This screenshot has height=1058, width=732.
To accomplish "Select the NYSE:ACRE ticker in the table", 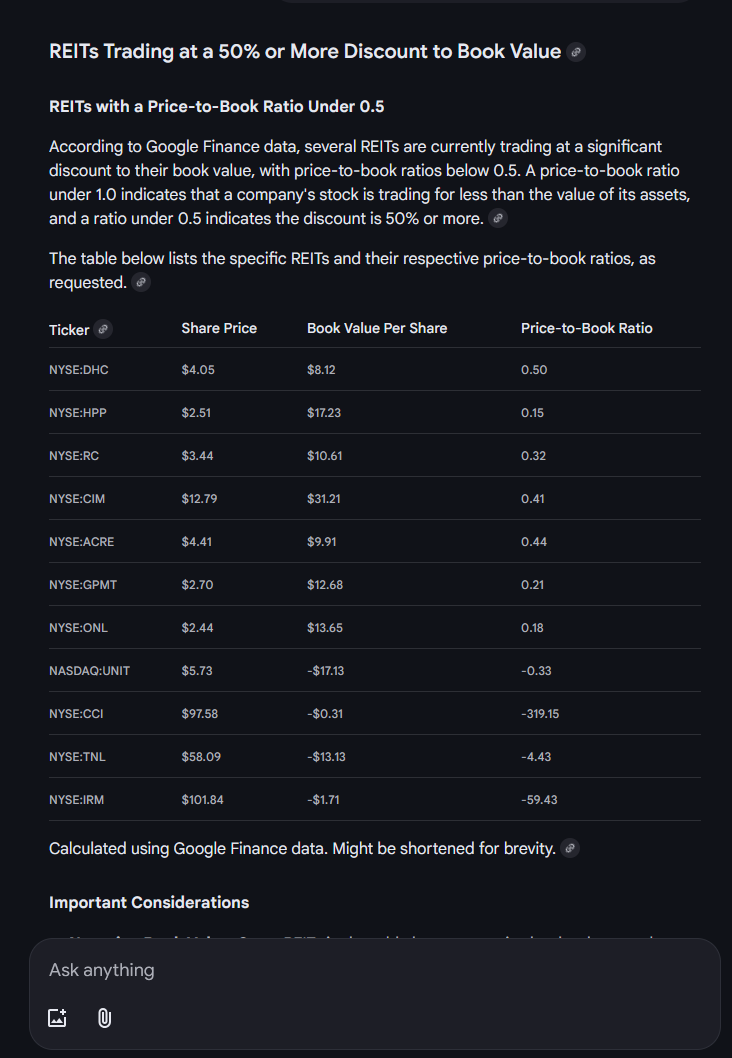I will (81, 542).
